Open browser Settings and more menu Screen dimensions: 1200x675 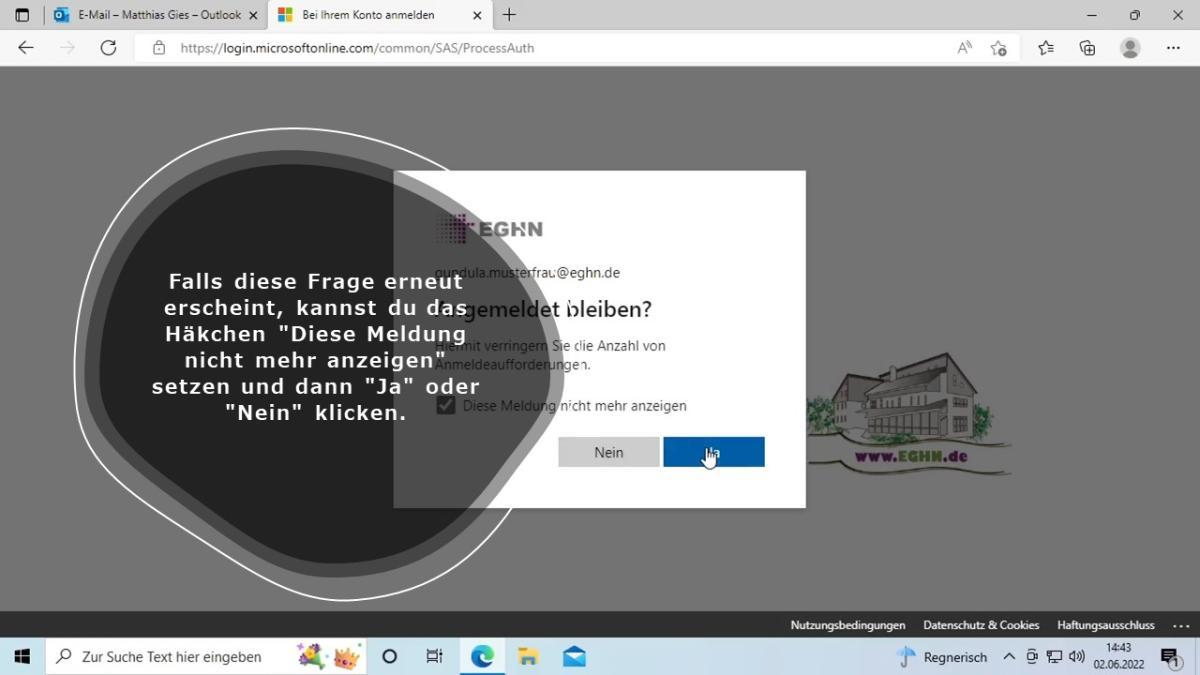click(x=1173, y=48)
